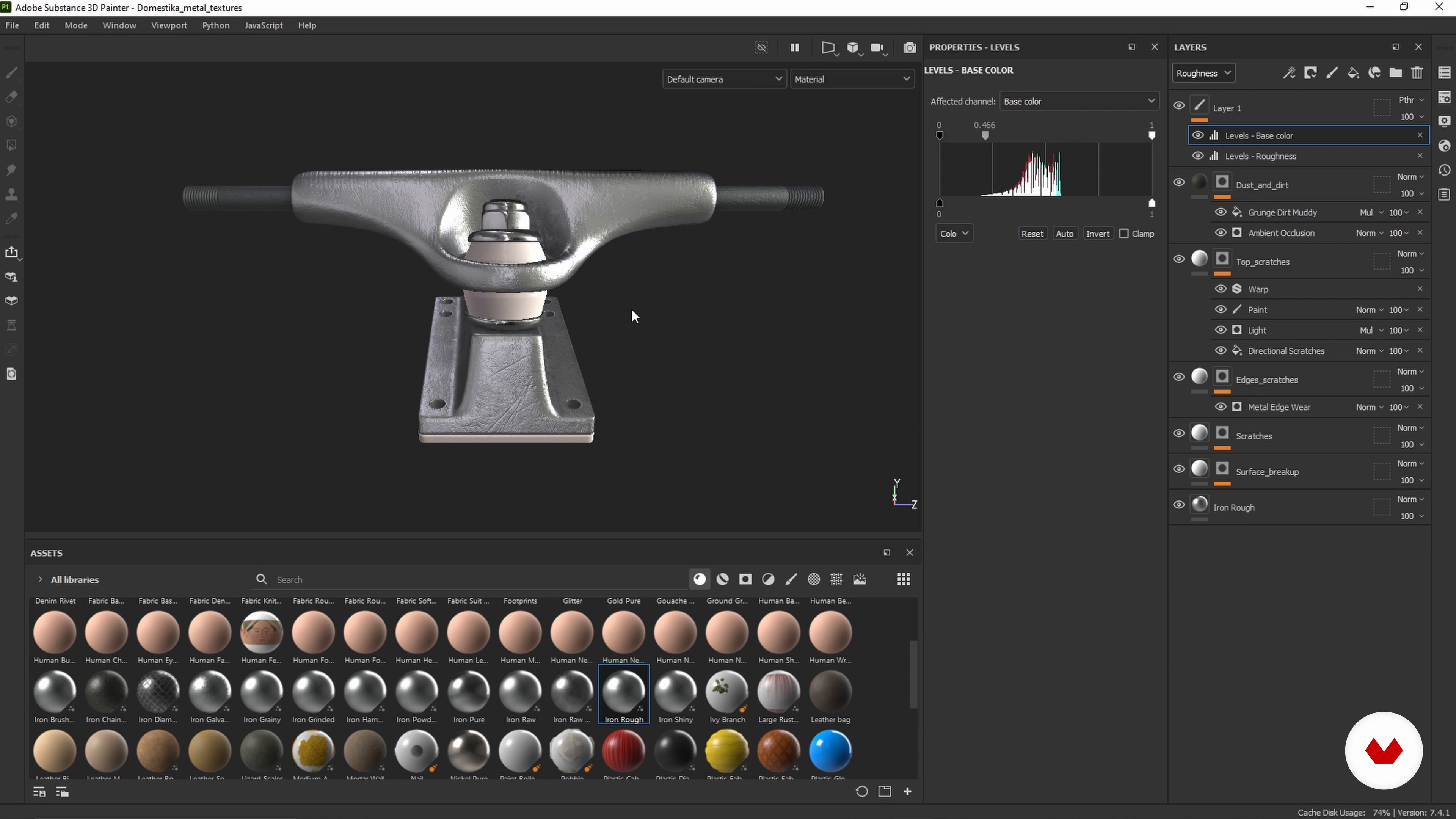The width and height of the screenshot is (1456, 819).
Task: Filter Assets by brushes icon
Action: (791, 579)
